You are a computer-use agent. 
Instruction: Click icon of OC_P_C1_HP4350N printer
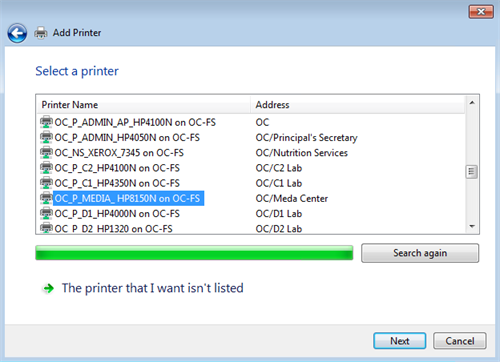point(46,183)
